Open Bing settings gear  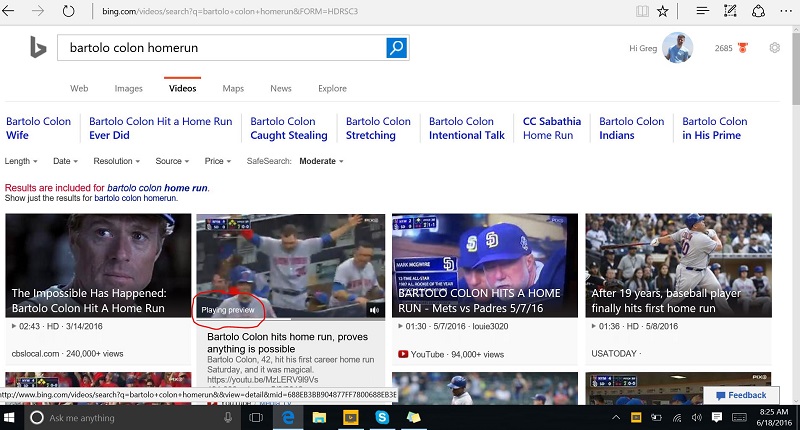[774, 48]
